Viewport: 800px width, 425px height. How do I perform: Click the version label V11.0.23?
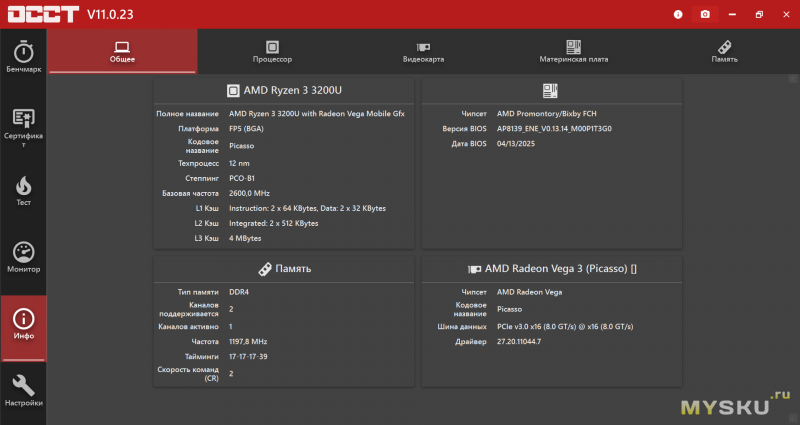(110, 14)
